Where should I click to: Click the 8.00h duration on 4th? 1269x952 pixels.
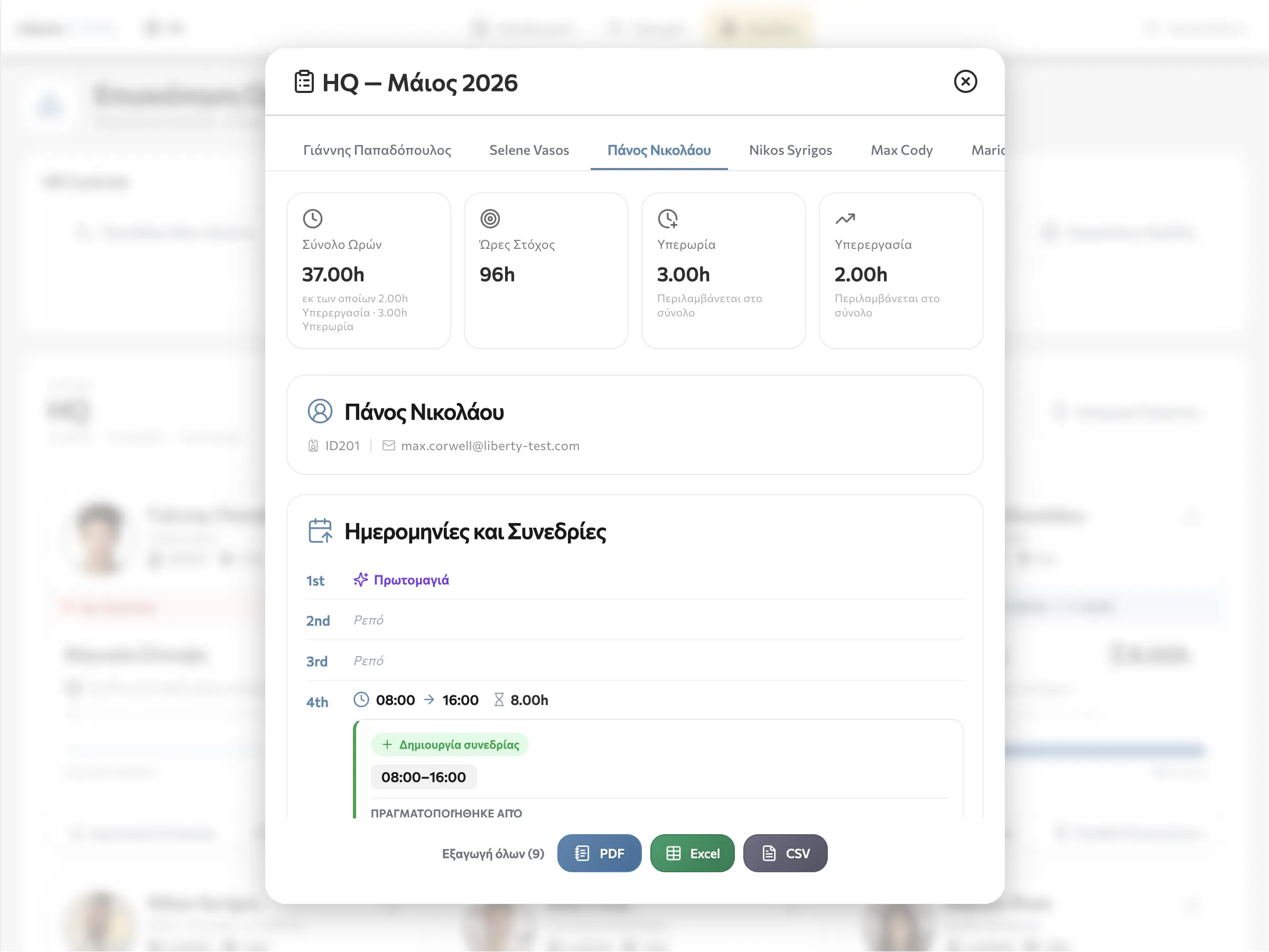tap(529, 701)
